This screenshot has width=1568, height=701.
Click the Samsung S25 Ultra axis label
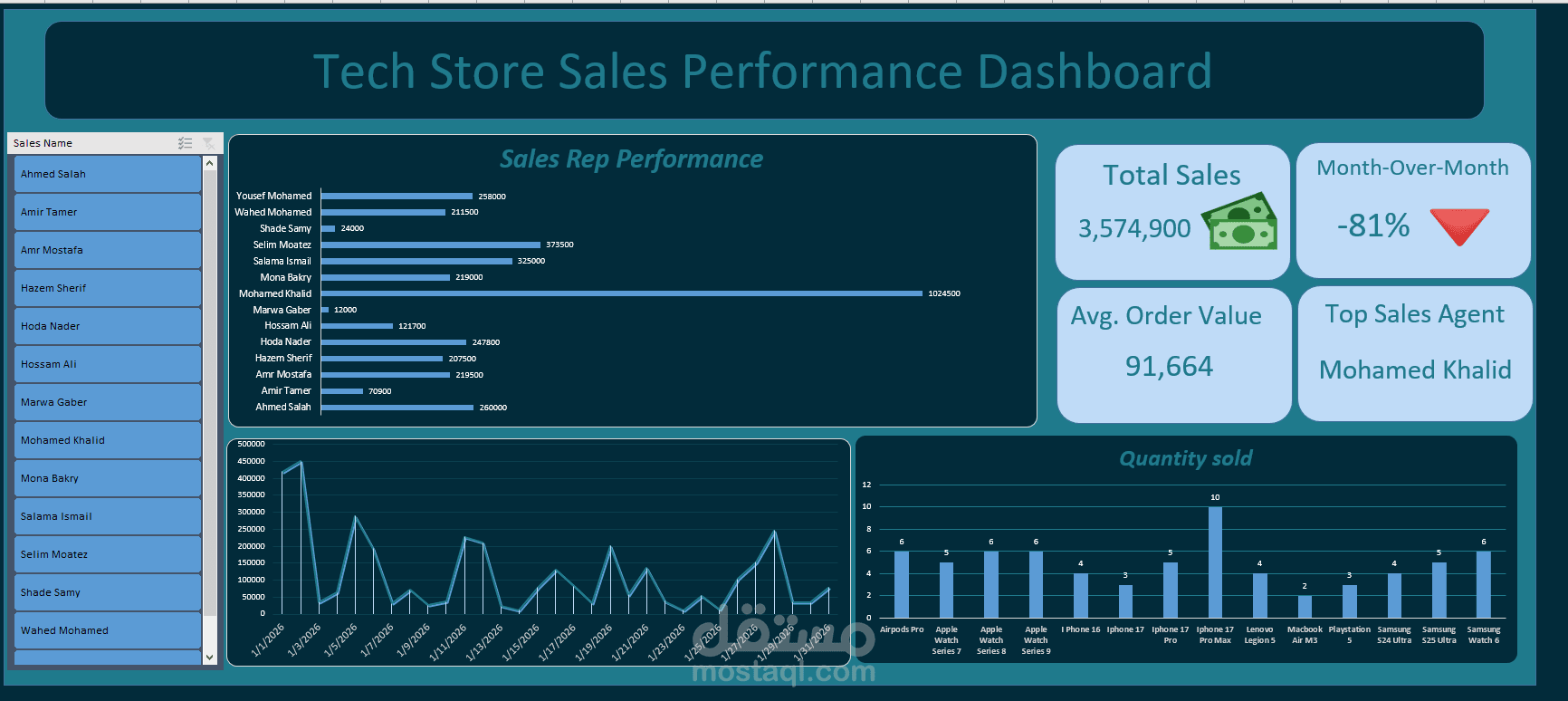pos(1439,635)
